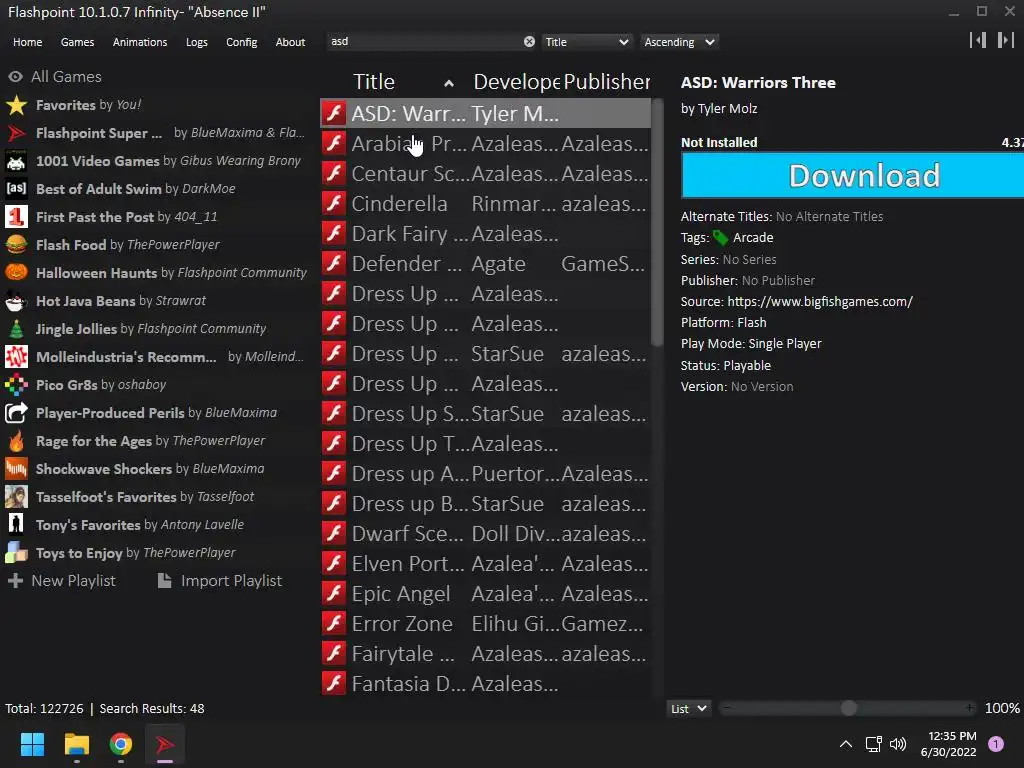Viewport: 1024px width, 768px height.
Task: Click the Jingle Jollies tree icon
Action: coord(16,329)
